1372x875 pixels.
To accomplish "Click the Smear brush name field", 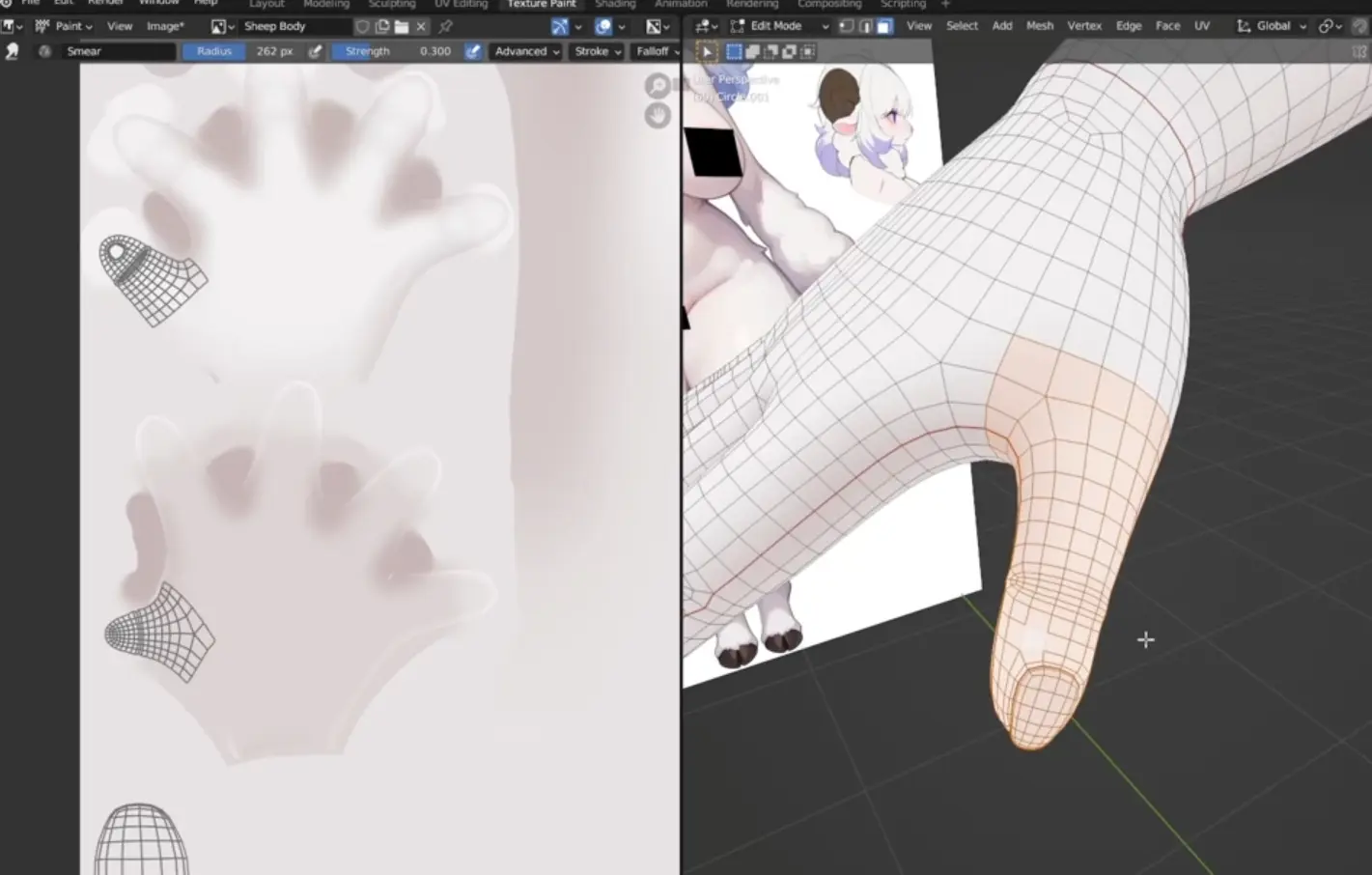I will pyautogui.click(x=118, y=51).
